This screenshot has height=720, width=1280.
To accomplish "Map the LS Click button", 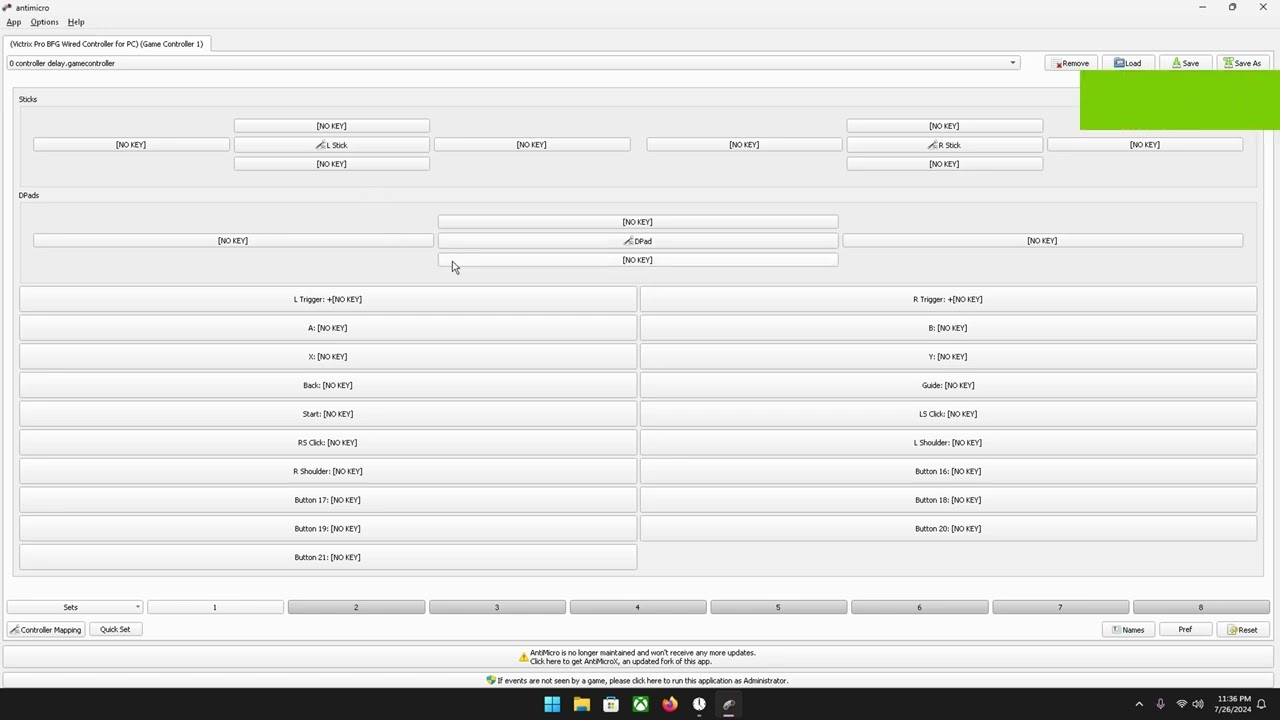I will pos(948,414).
